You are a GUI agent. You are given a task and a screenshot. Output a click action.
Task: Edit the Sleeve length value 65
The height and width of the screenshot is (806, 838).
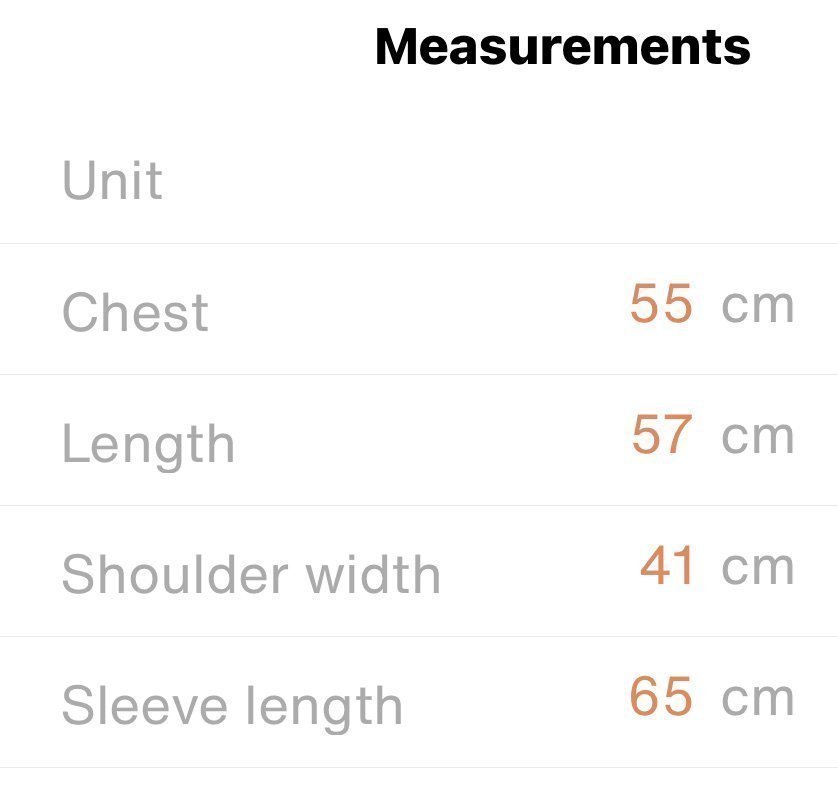click(661, 697)
